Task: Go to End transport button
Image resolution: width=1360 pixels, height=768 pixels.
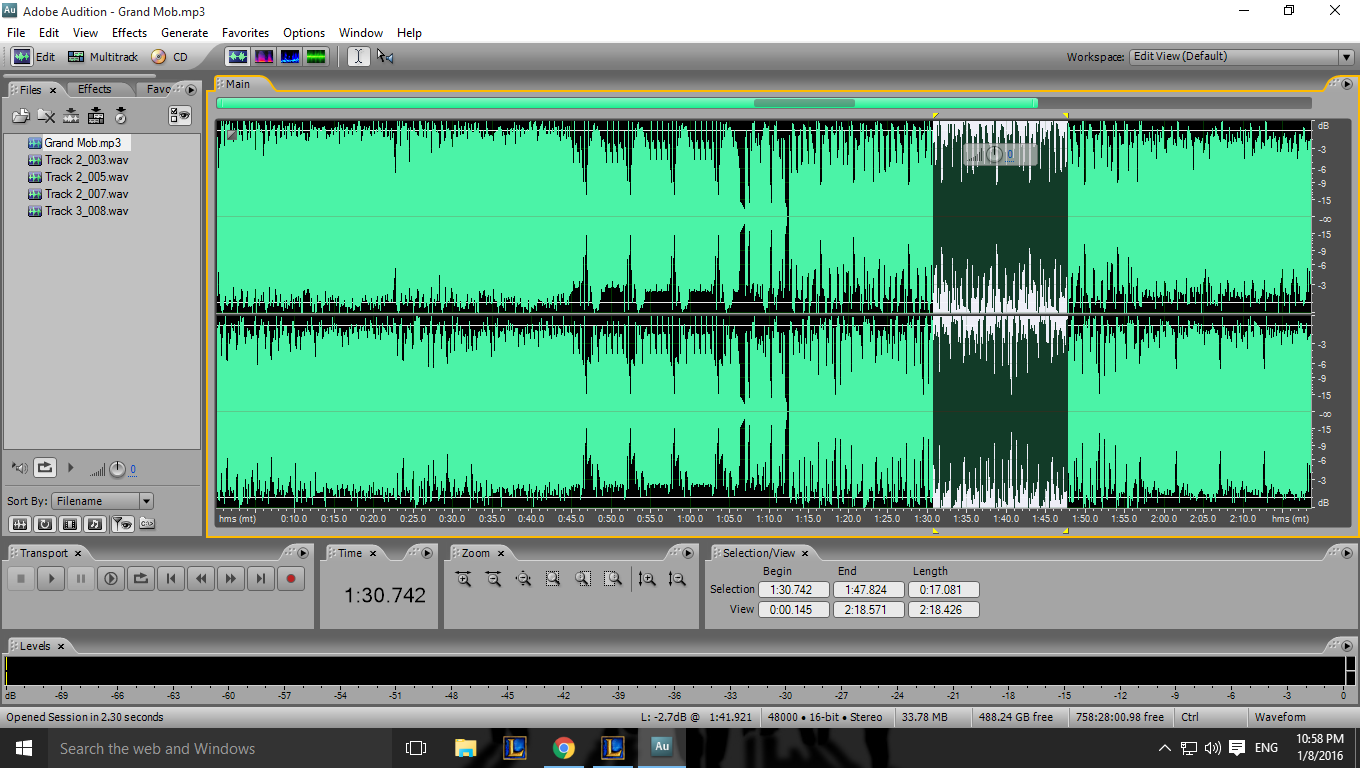Action: pos(261,578)
